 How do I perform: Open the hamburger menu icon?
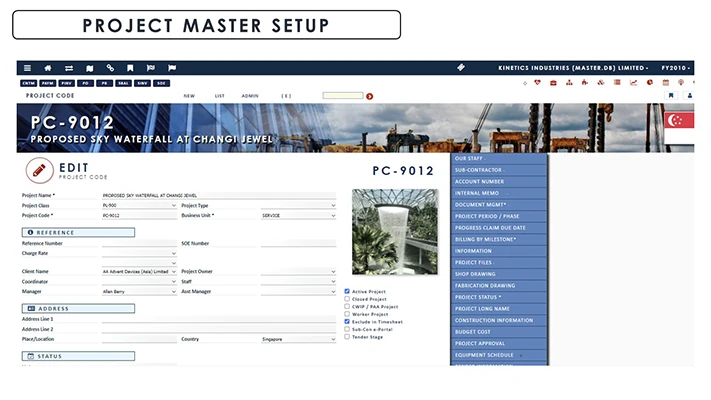[27, 68]
